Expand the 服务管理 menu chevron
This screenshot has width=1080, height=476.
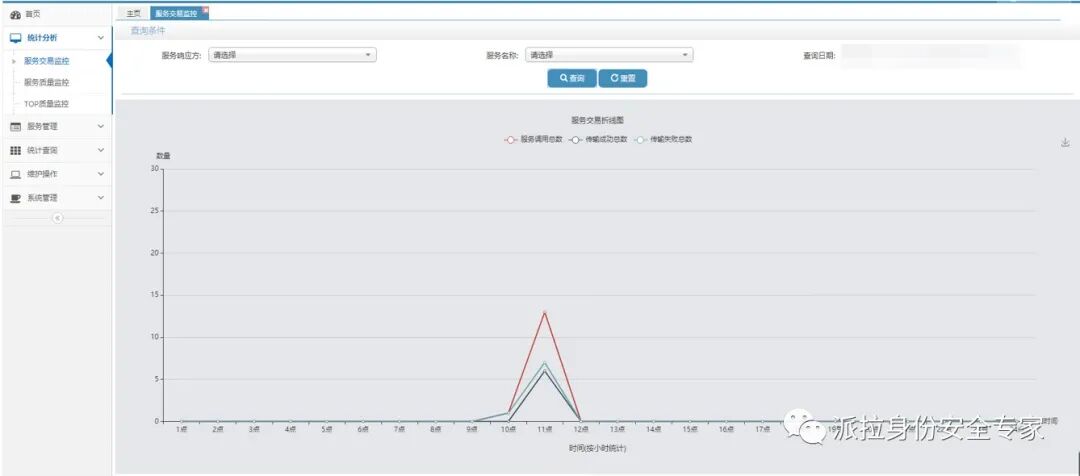pos(101,127)
